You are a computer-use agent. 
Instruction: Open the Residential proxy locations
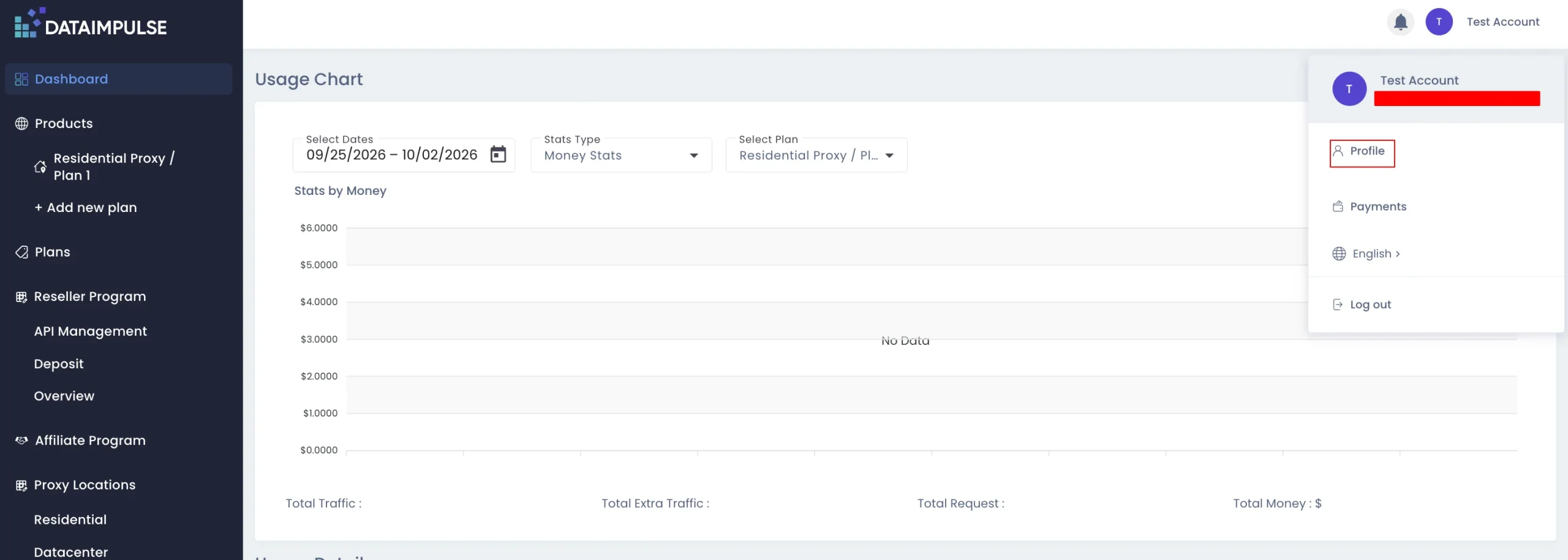click(x=70, y=520)
